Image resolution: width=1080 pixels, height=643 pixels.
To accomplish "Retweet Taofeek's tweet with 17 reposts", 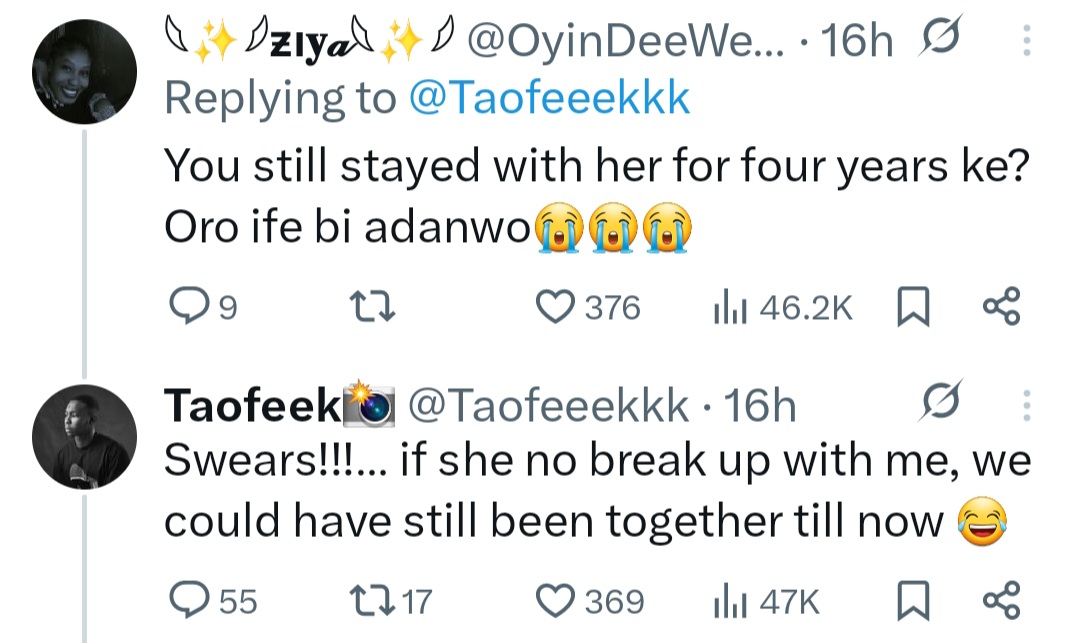I will coord(377,600).
